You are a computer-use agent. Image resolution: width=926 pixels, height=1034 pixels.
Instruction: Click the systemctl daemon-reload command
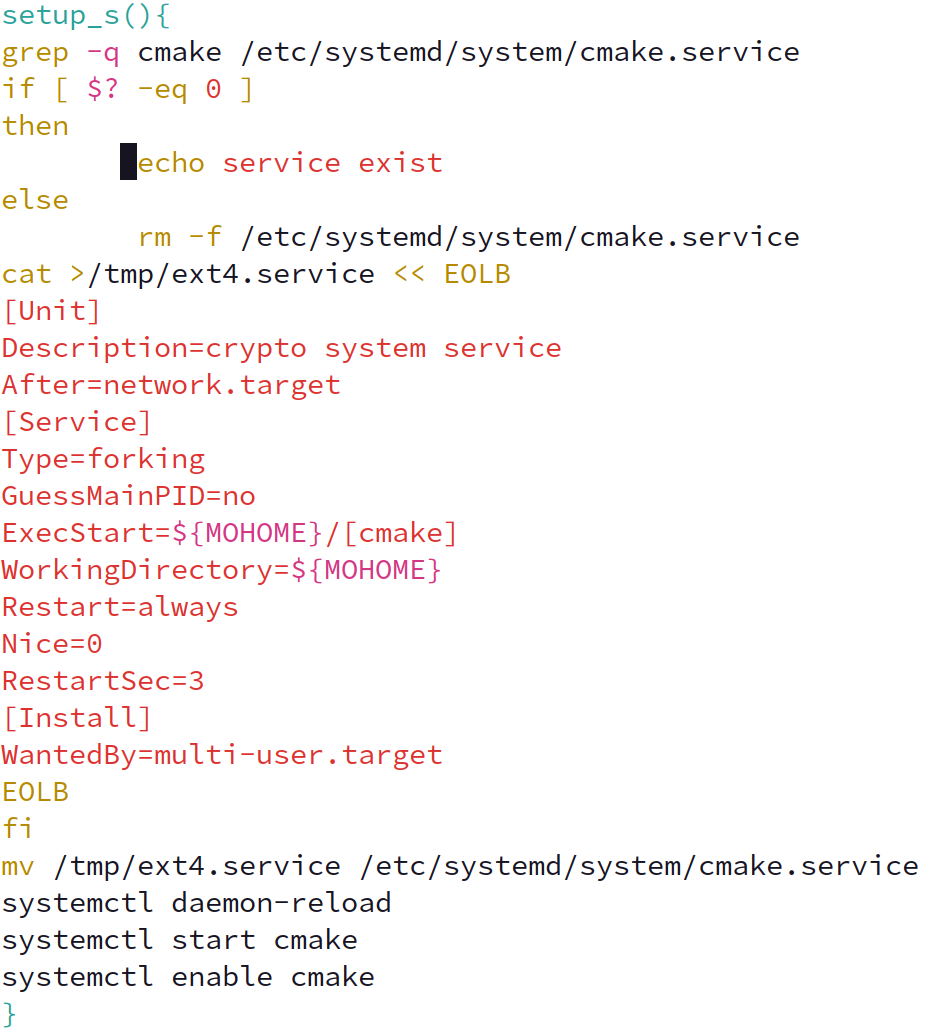196,902
